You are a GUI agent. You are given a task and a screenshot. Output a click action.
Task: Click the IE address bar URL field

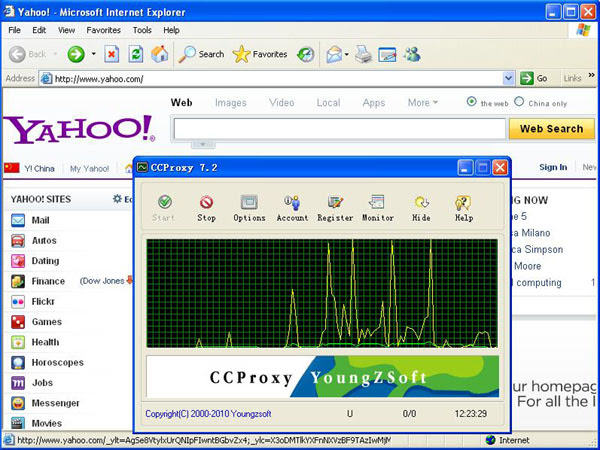272,79
